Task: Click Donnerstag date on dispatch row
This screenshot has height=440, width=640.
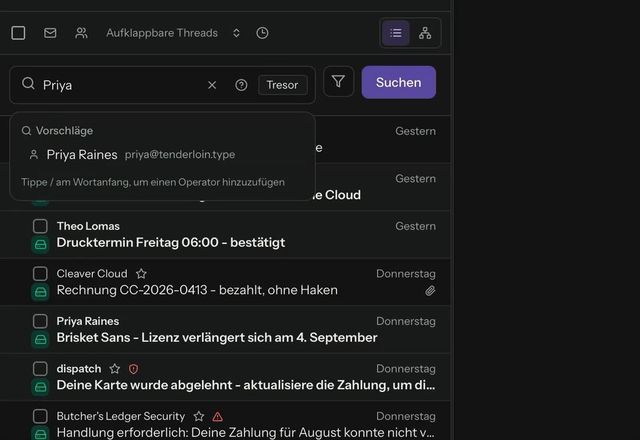Action: (x=406, y=369)
